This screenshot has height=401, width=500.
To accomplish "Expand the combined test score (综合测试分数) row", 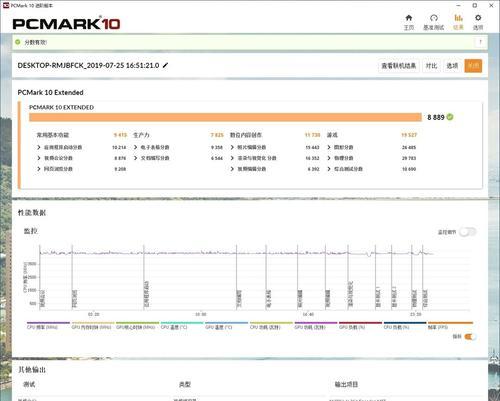I will coord(329,169).
